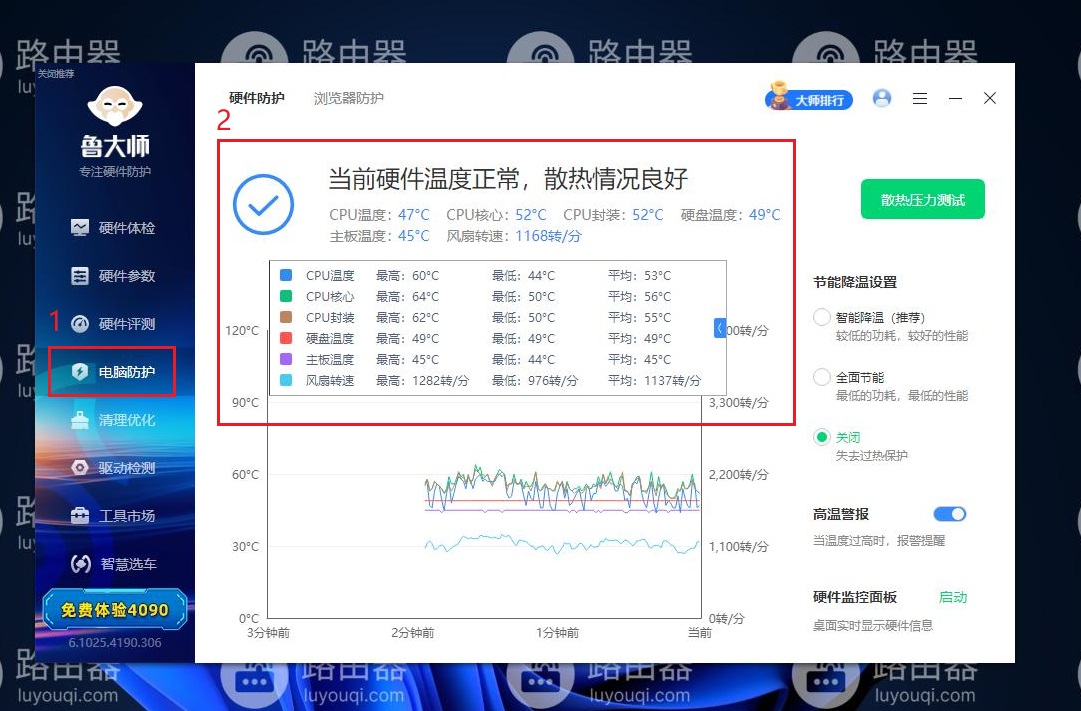Click the 风扇转速 1168转/分 reading
Viewport: 1081px width, 711px height.
[514, 236]
